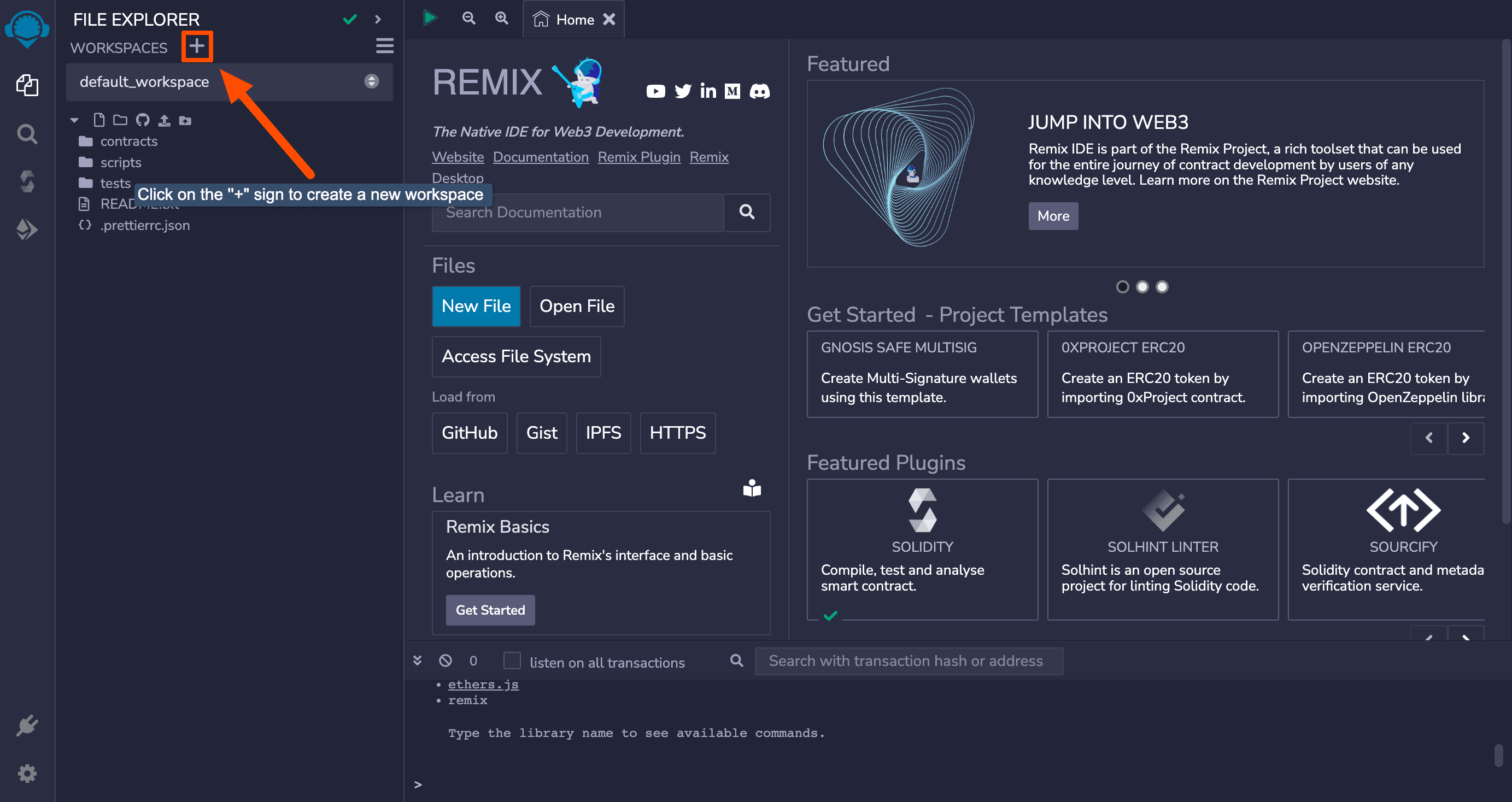Open the Remix YouTube icon
1512x802 pixels.
pyautogui.click(x=655, y=92)
